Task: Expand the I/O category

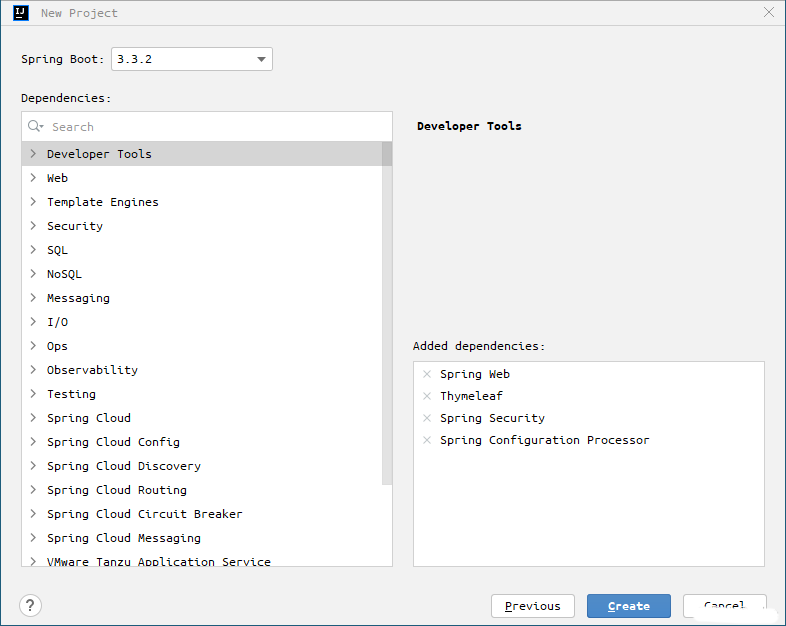Action: pos(33,322)
